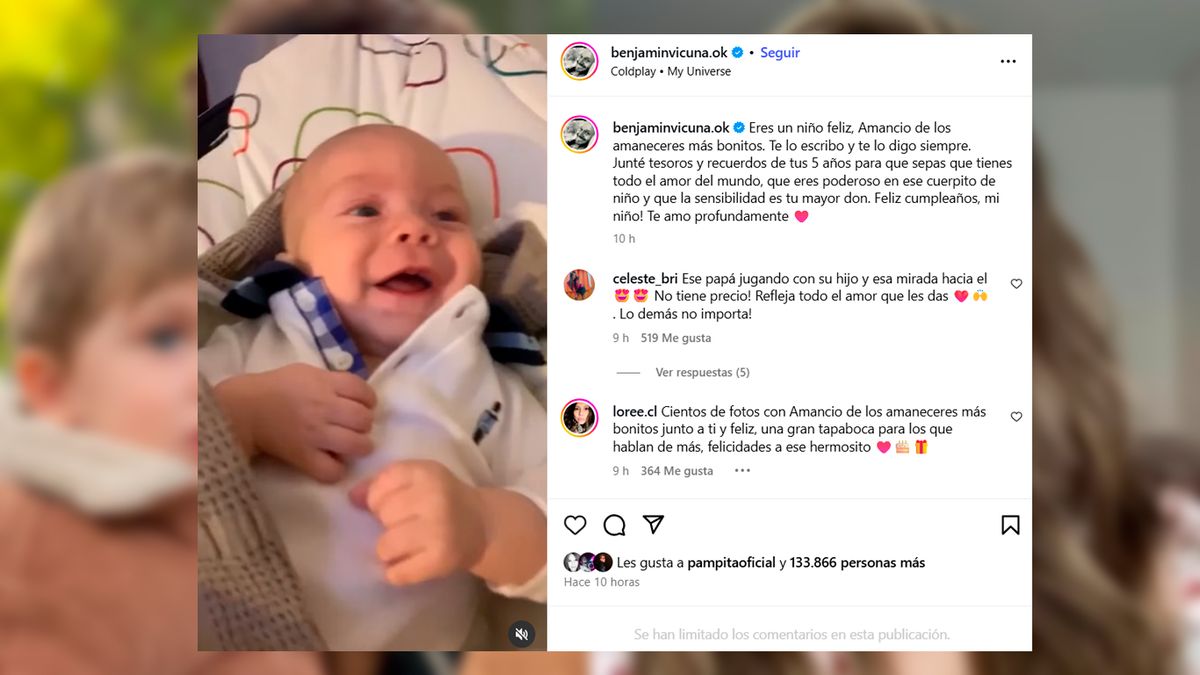Select the celeste_bri username in the comment

click(645, 279)
